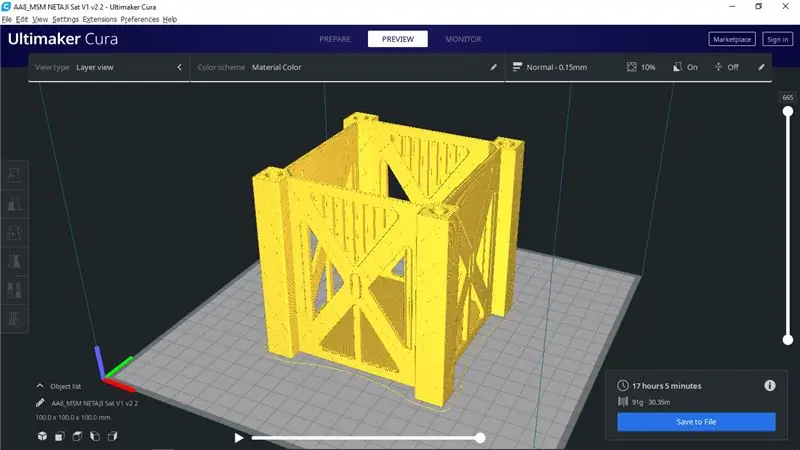Play the layer simulation
This screenshot has width=800, height=450.
point(238,437)
